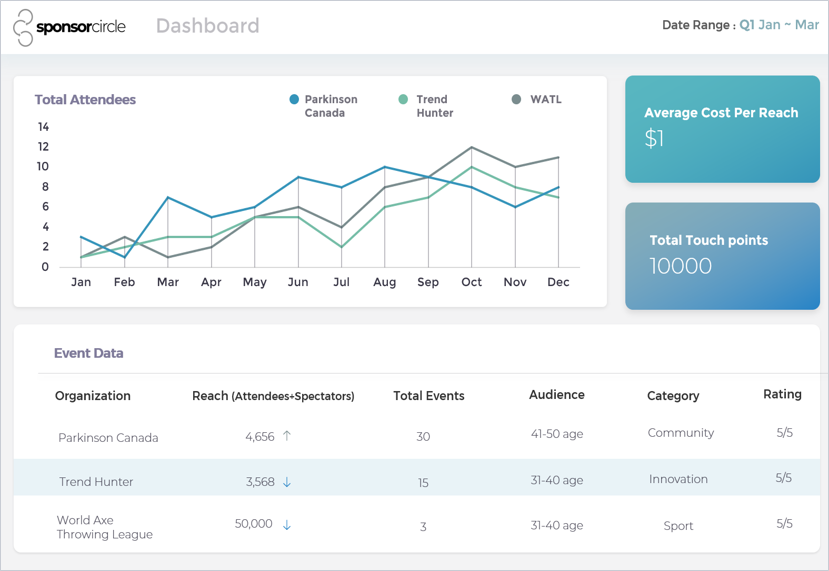Click the 3,568 reach value
This screenshot has width=829, height=571.
260,482
